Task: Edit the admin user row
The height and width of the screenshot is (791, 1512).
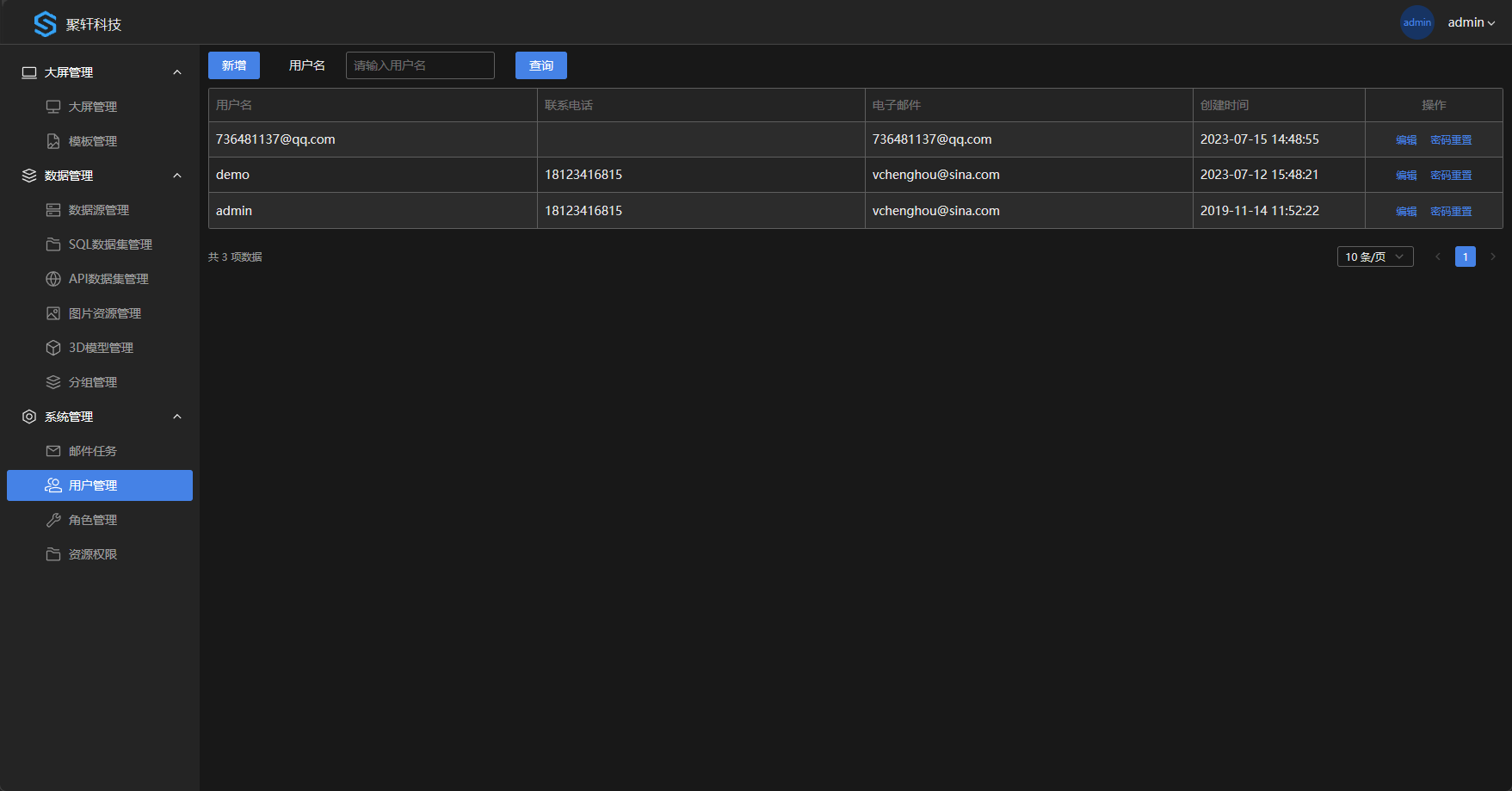Action: pos(1406,211)
